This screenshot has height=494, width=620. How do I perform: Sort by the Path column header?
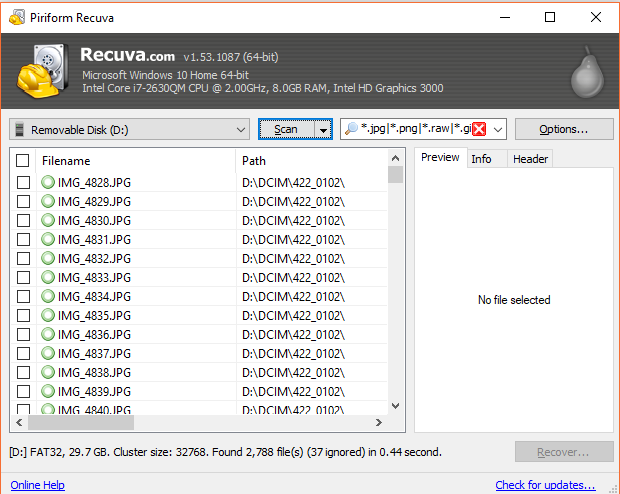[x=311, y=161]
